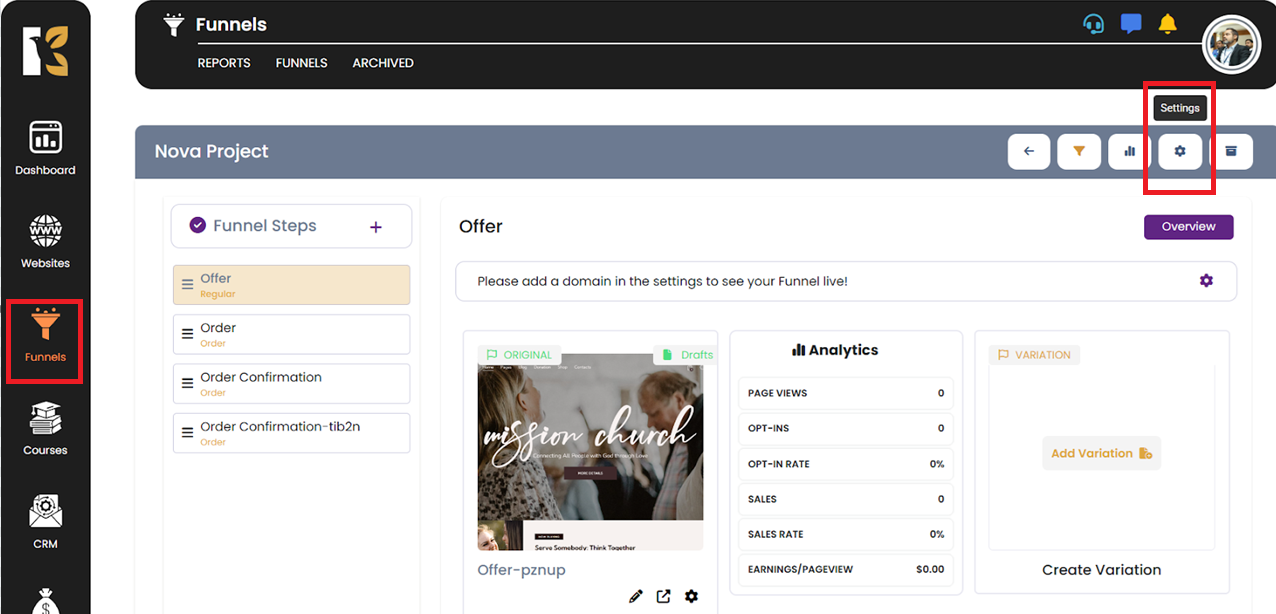
Task: Click the archive funnel button
Action: point(1231,151)
